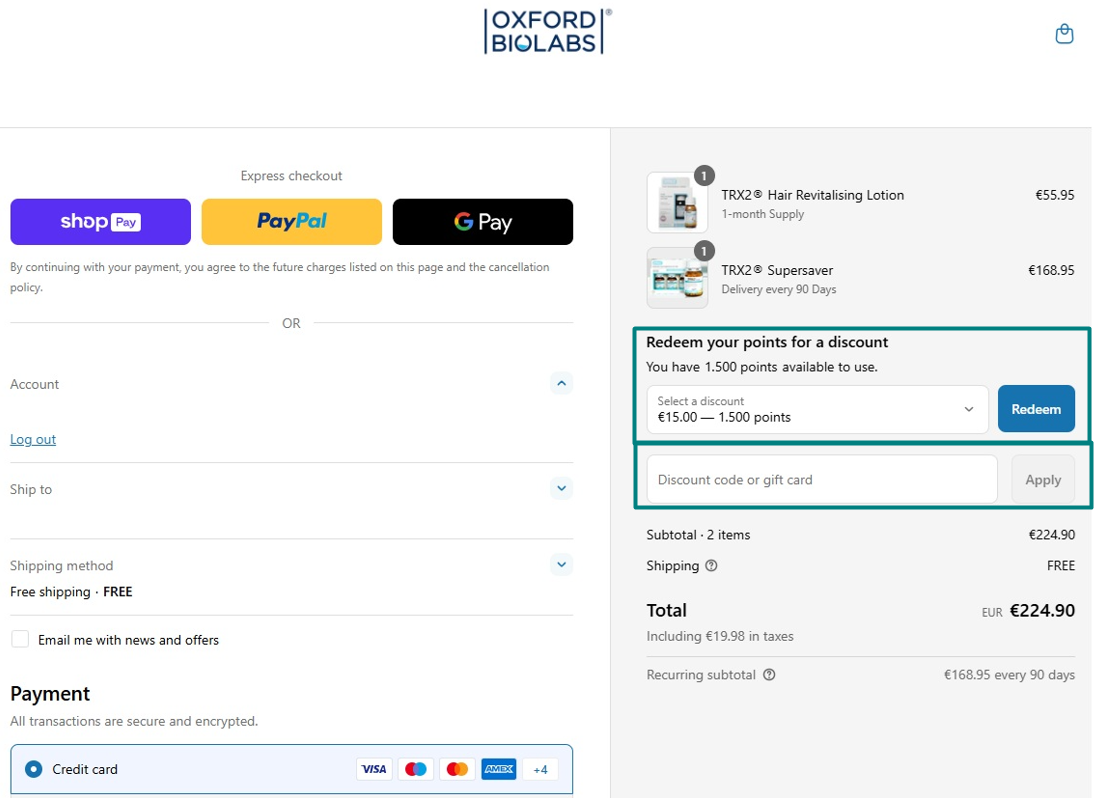Show the +4 more payment methods
This screenshot has height=798, width=1102.
click(540, 769)
